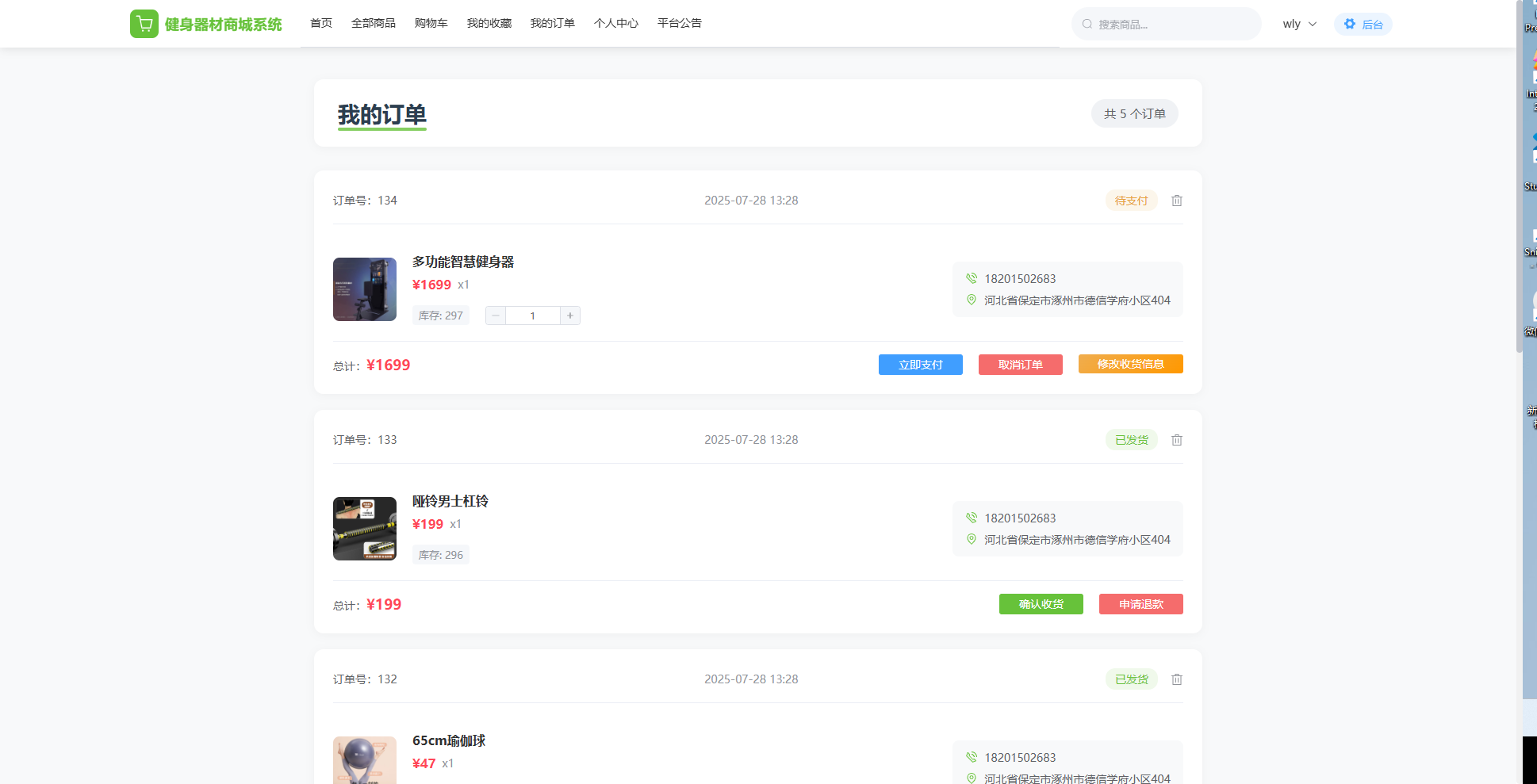Open 哑铃男士杠铃 product thumbnail
The height and width of the screenshot is (784, 1537).
pos(365,529)
